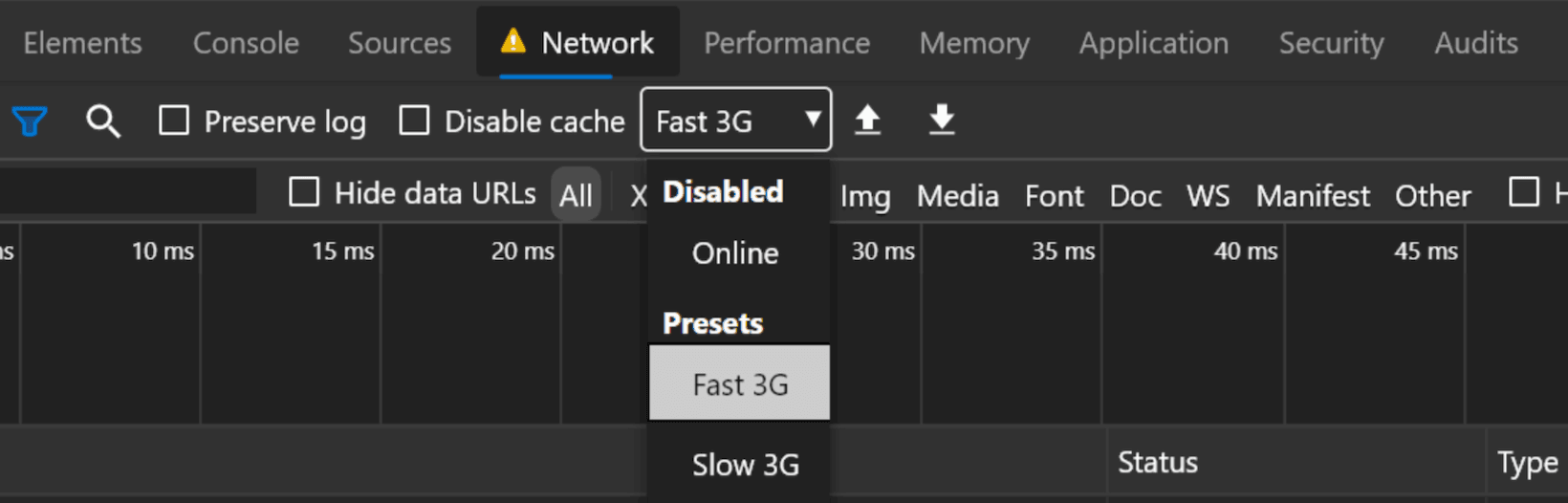
Task: Open the Fast 3G throttling dropdown
Action: click(736, 120)
